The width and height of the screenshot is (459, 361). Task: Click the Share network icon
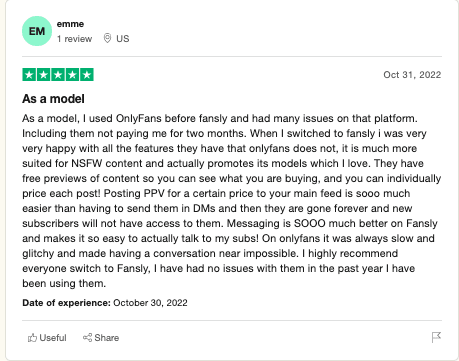pos(87,337)
